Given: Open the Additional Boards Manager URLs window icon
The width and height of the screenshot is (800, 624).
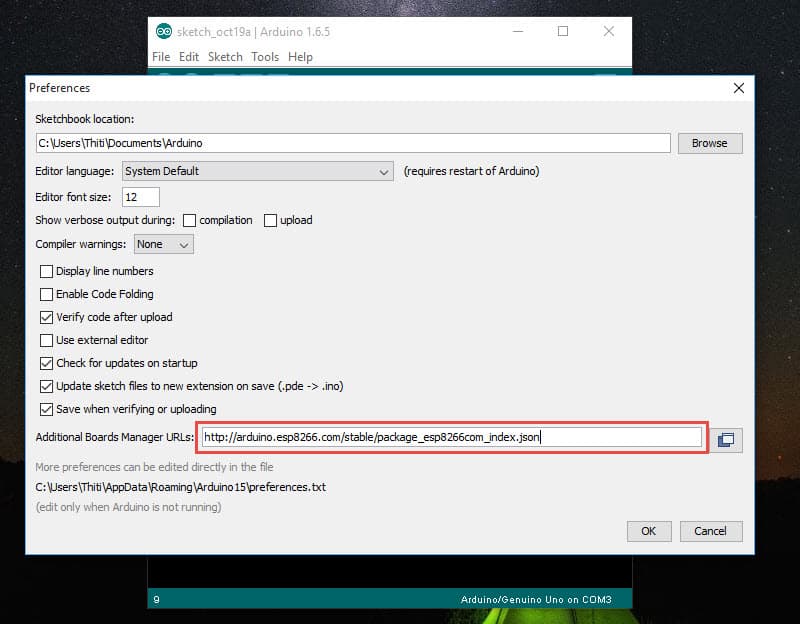Looking at the screenshot, I should 726,439.
